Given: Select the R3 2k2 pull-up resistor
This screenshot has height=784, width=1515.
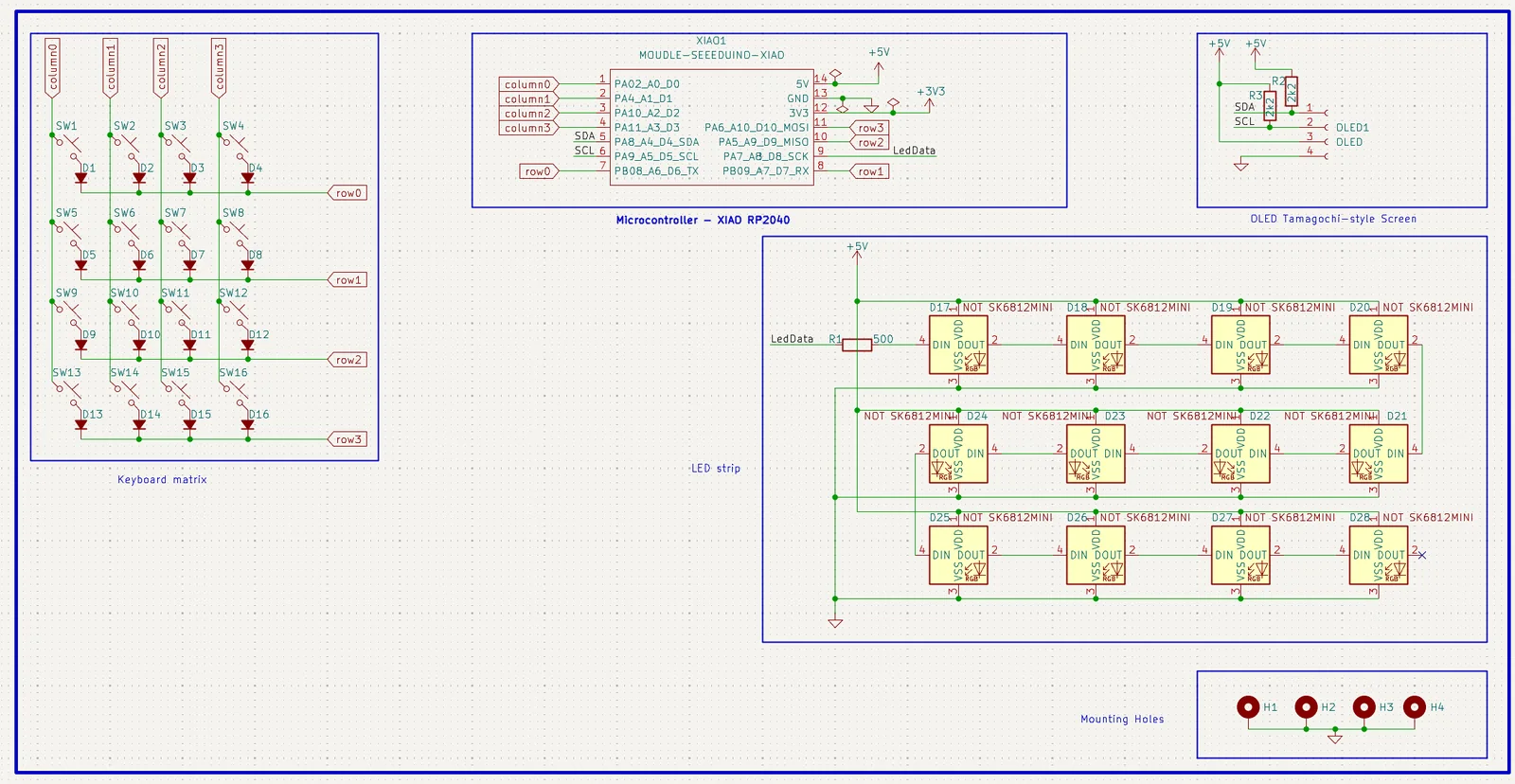Looking at the screenshot, I should tap(1270, 106).
